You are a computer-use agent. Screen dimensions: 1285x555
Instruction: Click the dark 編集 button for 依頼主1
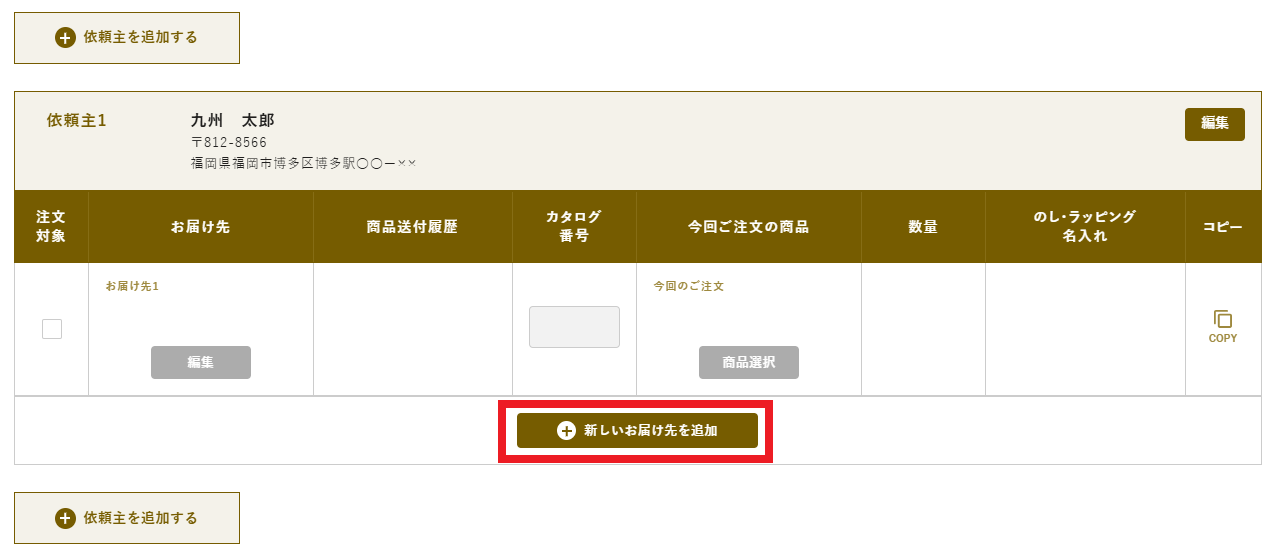pyautogui.click(x=1215, y=124)
